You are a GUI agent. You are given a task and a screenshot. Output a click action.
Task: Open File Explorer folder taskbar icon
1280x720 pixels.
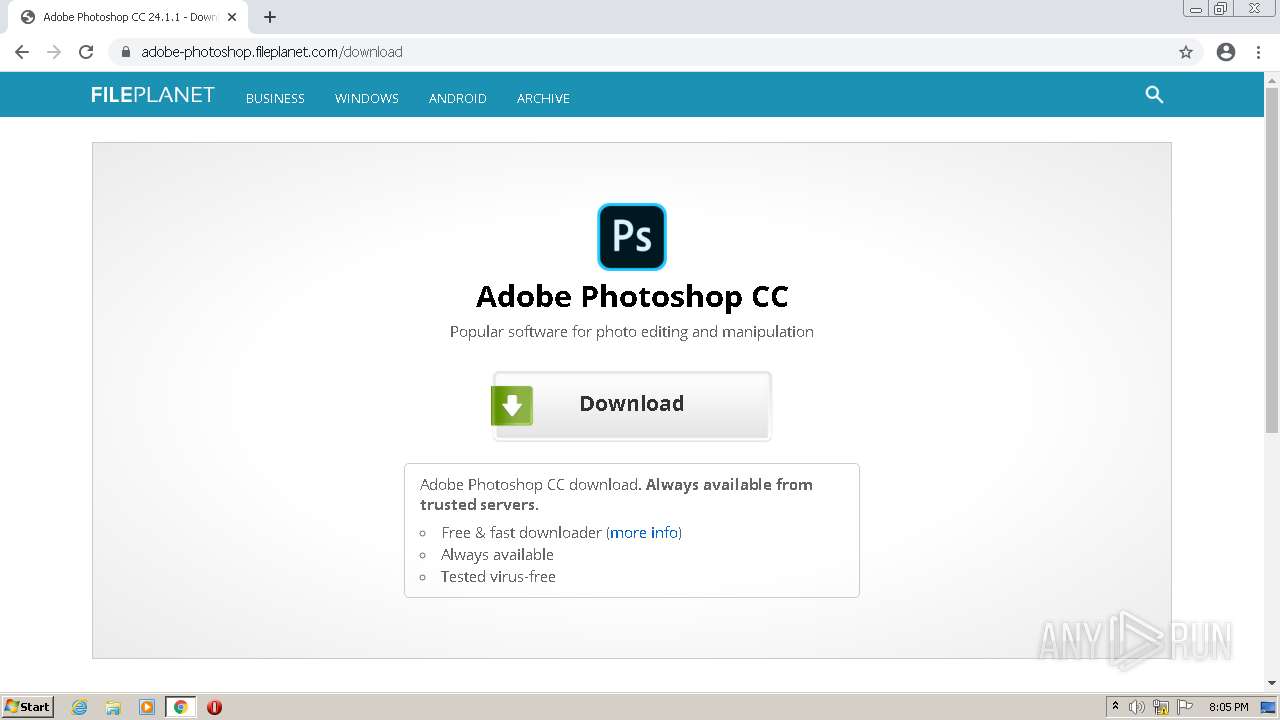coord(113,707)
